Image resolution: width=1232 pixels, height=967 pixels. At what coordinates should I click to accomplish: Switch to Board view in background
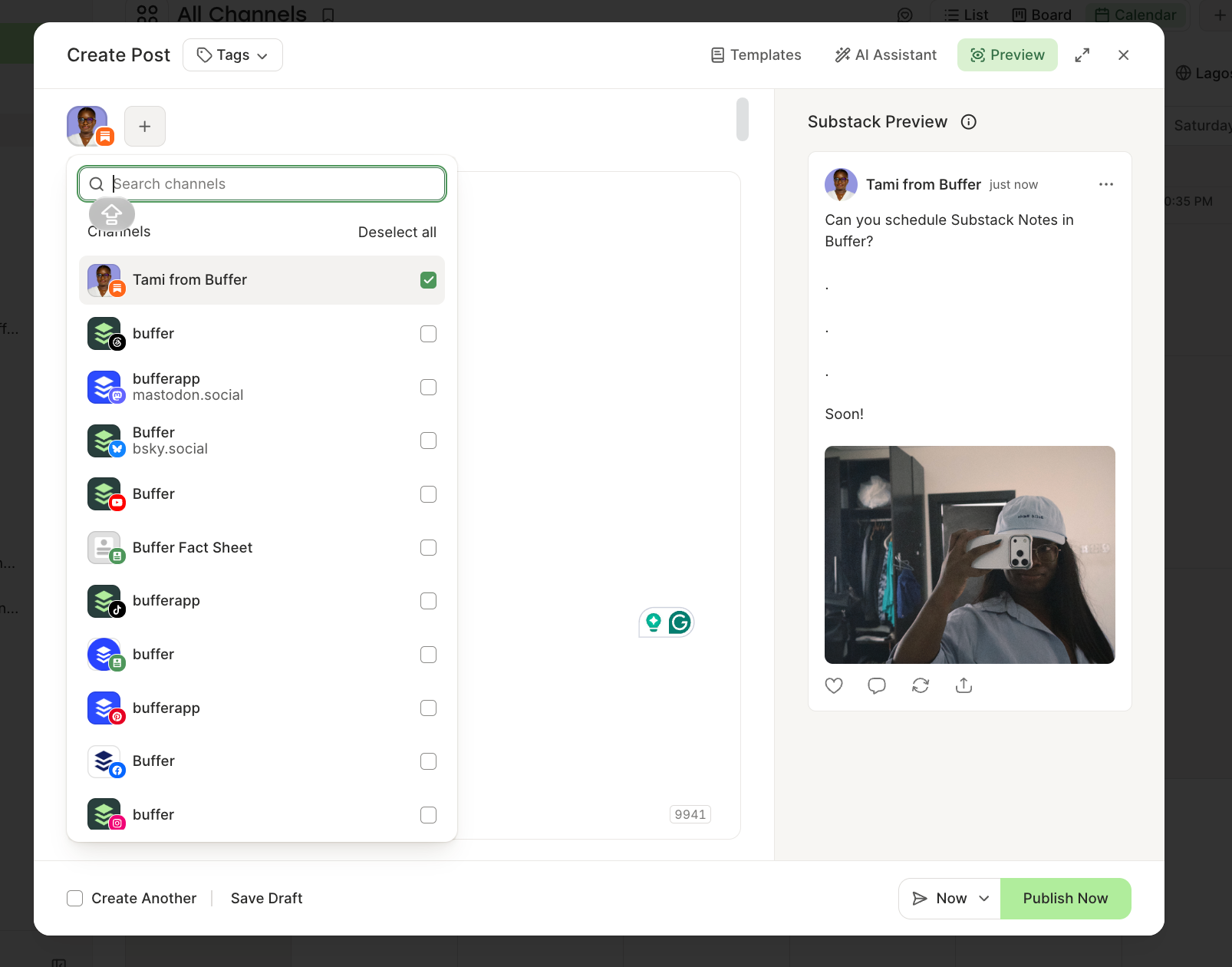(x=1042, y=15)
